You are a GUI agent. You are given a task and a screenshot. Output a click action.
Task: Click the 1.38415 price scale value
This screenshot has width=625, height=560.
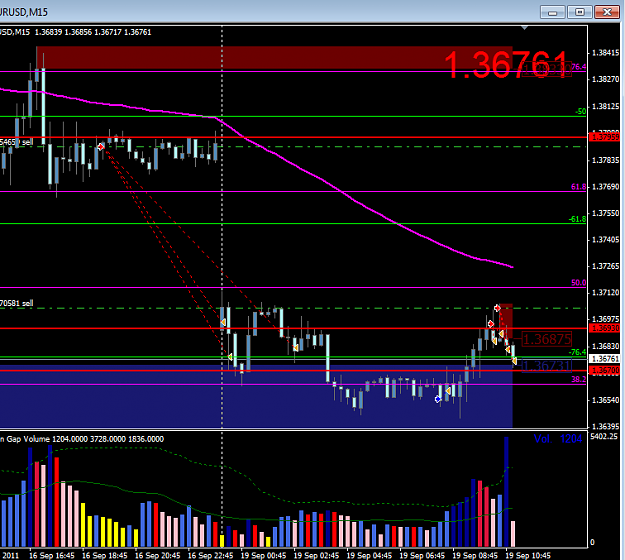point(605,53)
